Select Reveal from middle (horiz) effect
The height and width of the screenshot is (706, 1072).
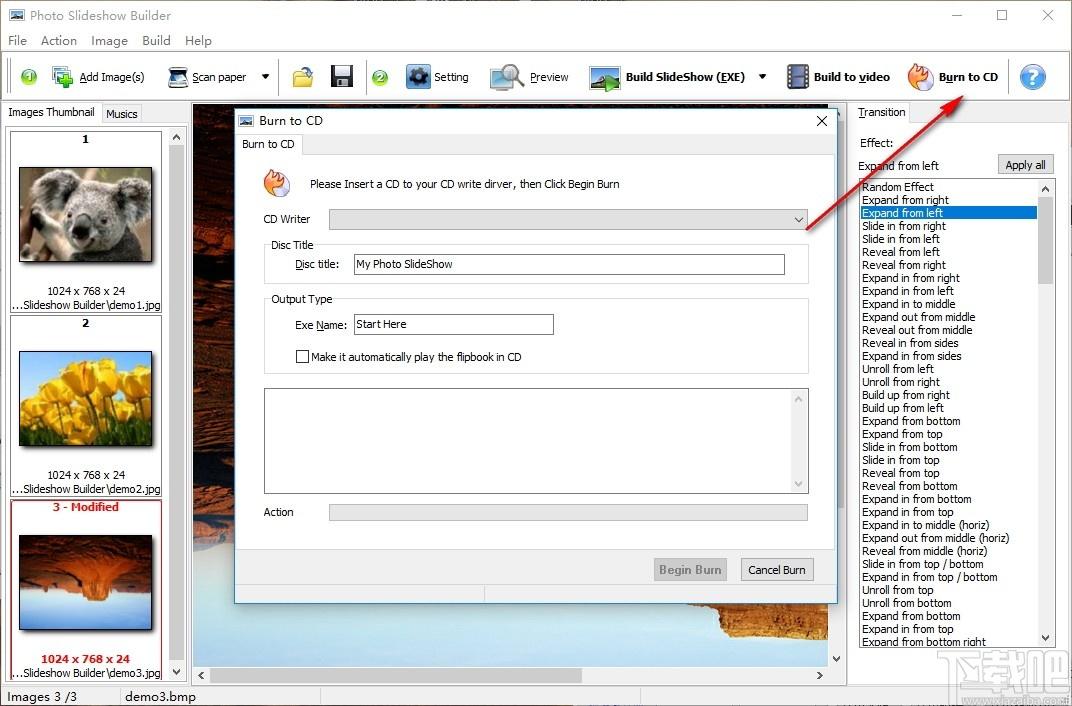coord(924,550)
